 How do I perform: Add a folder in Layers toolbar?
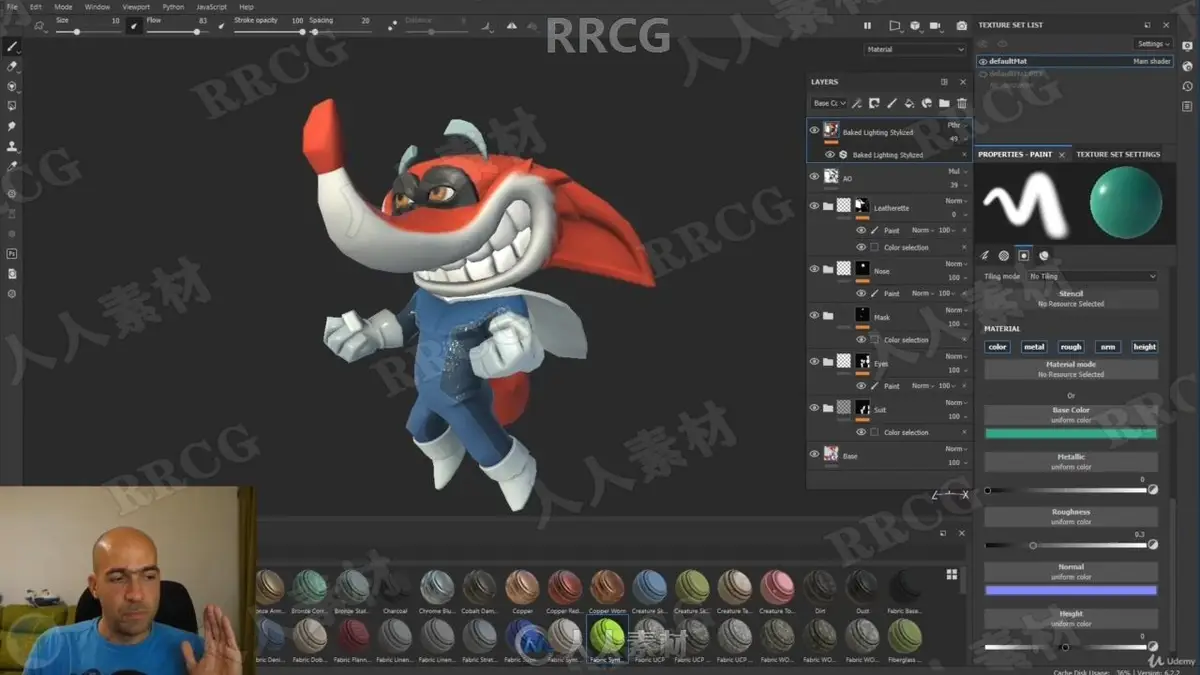point(944,103)
